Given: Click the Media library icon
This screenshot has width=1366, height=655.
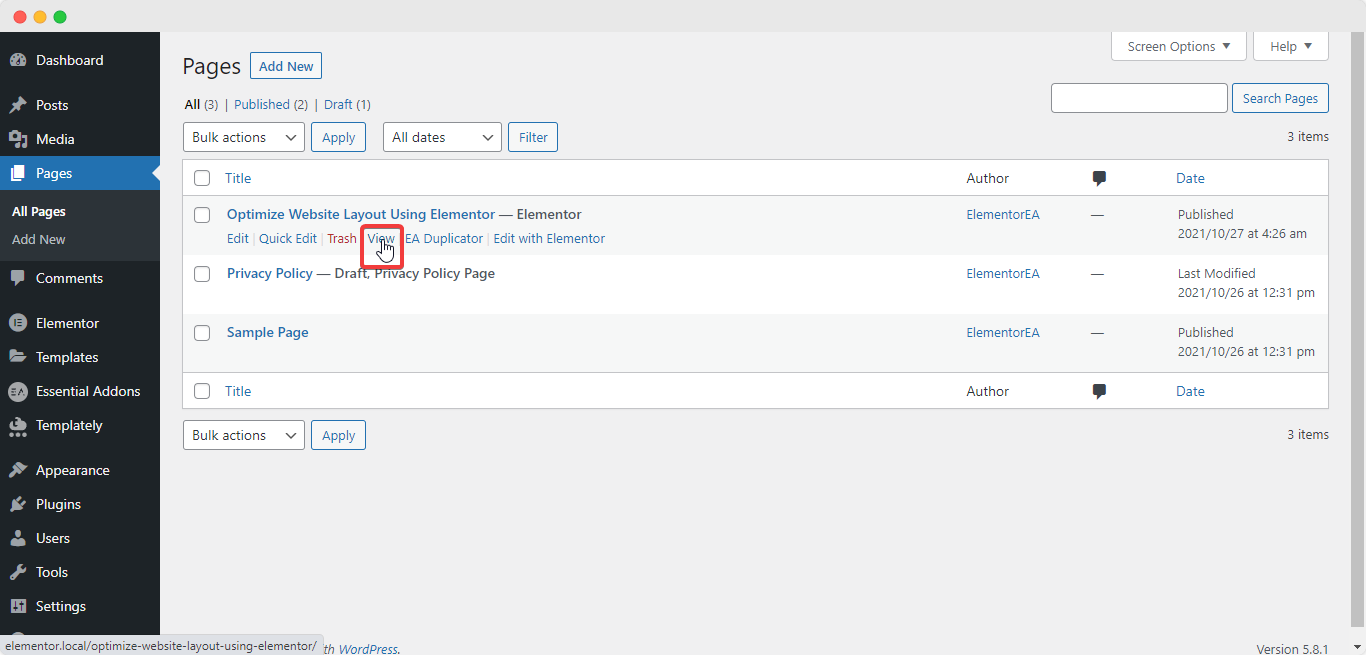Looking at the screenshot, I should click(x=18, y=139).
